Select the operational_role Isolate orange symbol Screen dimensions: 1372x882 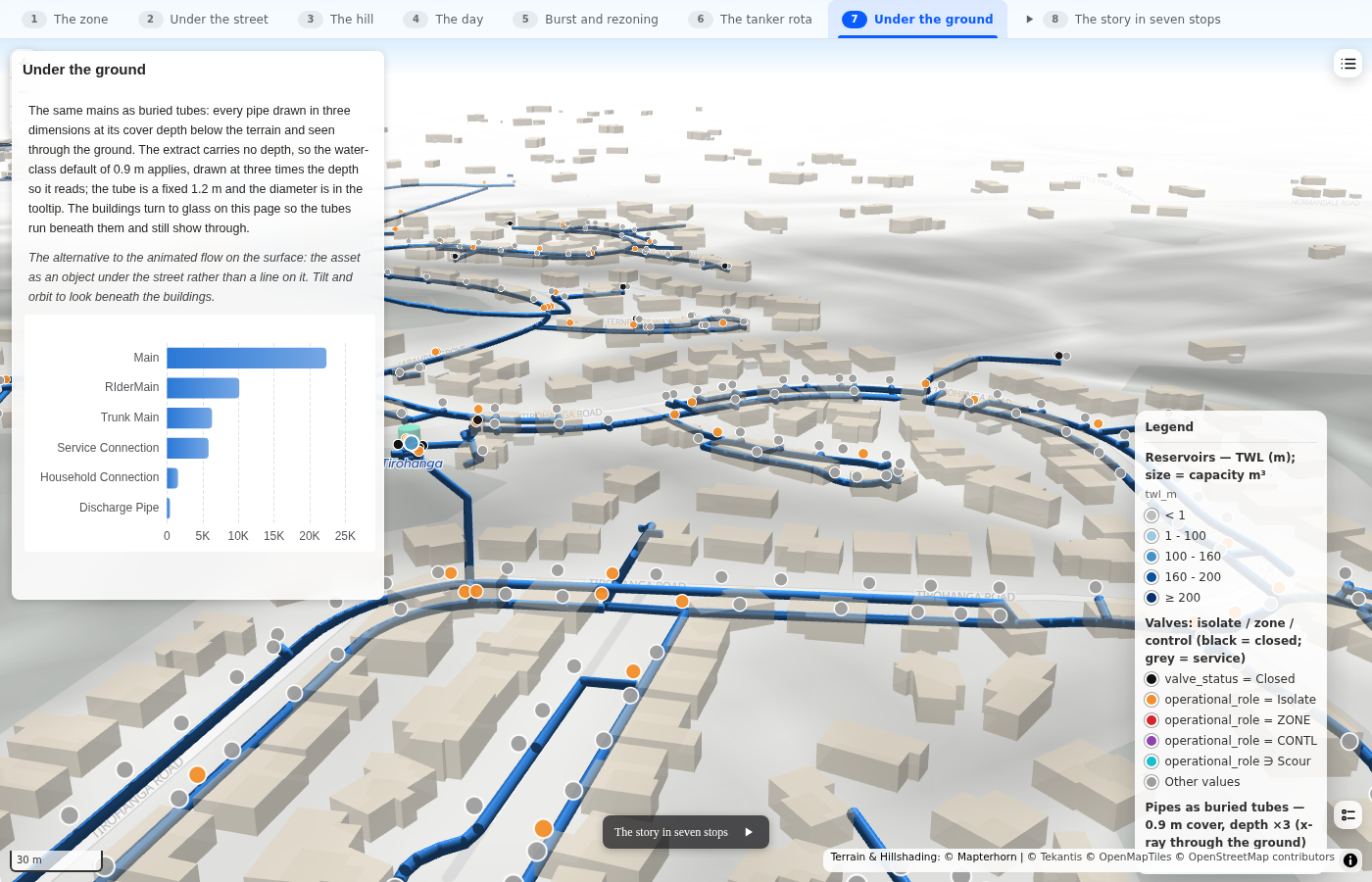tap(1151, 700)
